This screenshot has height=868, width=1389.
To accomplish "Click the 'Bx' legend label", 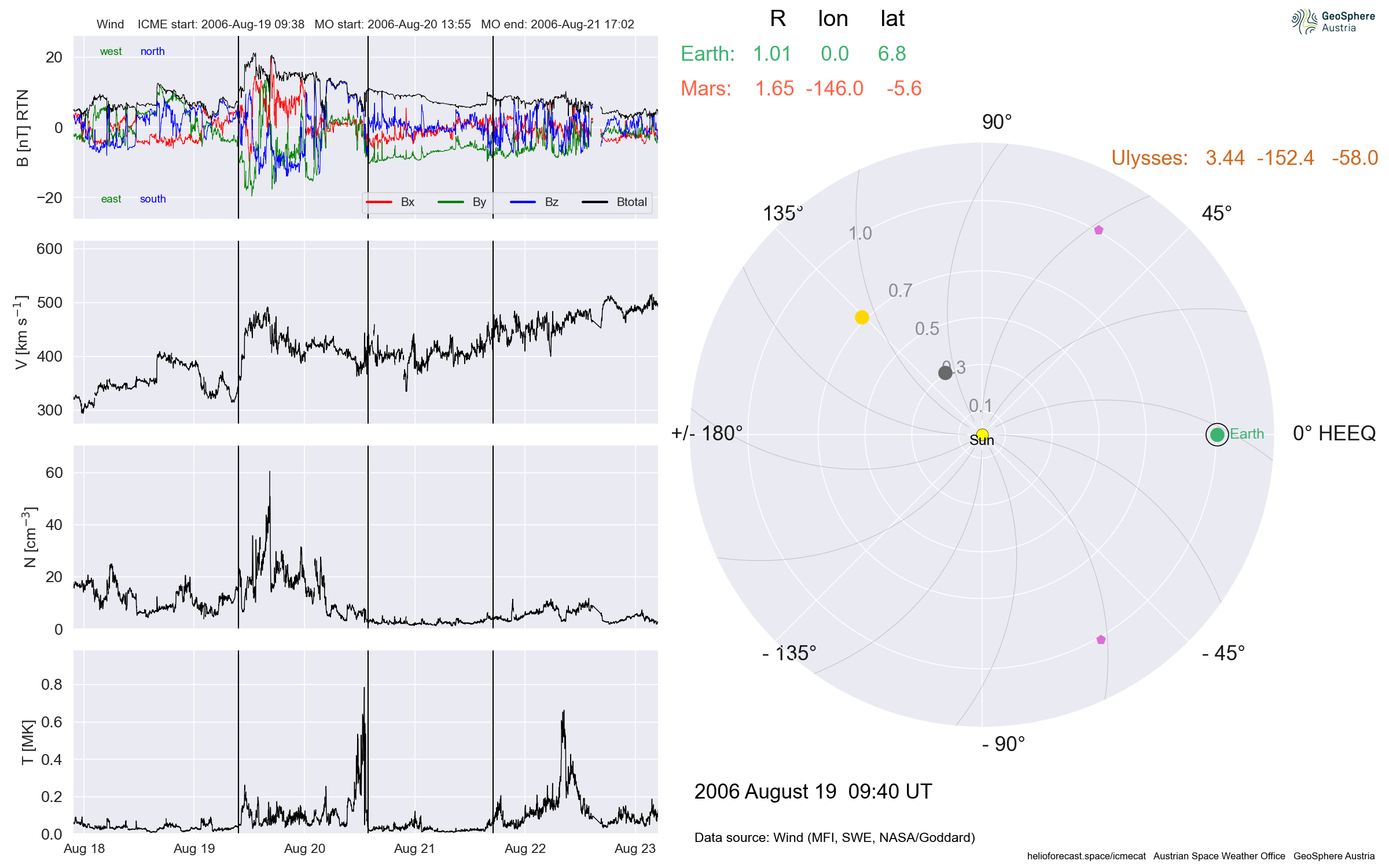I will [x=407, y=202].
